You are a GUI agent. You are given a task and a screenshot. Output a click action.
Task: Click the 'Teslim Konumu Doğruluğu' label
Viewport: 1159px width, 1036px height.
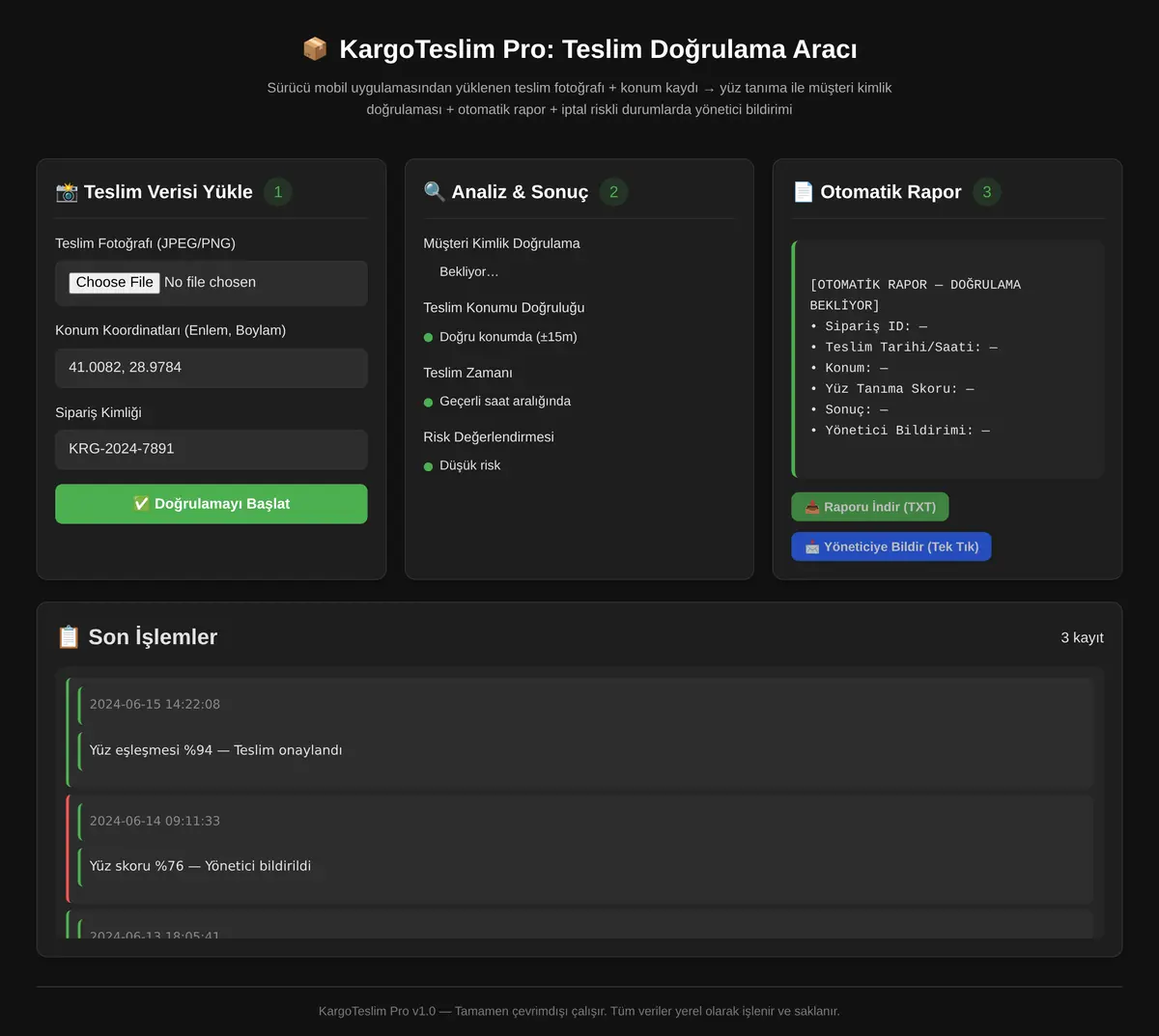[503, 307]
